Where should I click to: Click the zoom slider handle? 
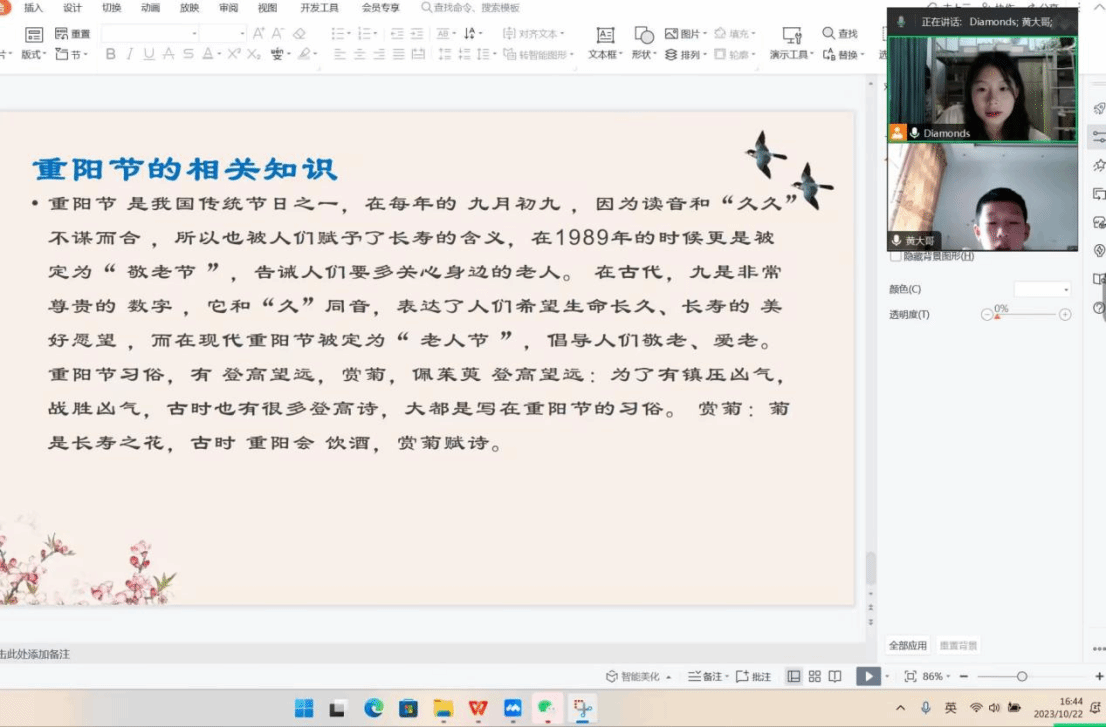pos(1021,677)
